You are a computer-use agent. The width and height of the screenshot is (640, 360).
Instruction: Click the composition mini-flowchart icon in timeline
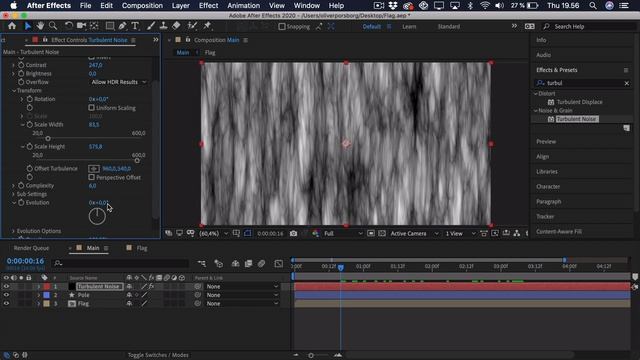(x=202, y=264)
